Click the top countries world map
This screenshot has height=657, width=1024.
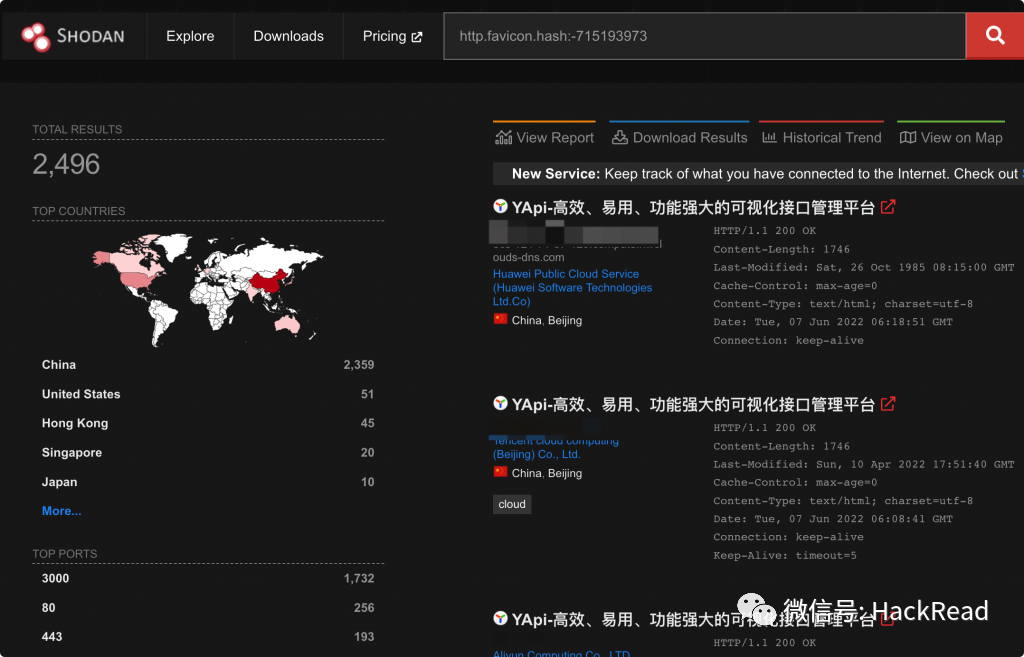[208, 289]
